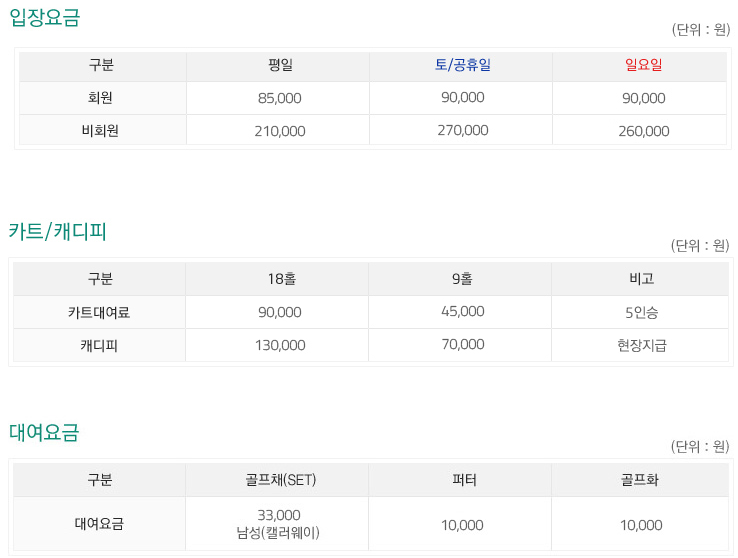Click the 입장요금 section heading
The image size is (738, 558).
[45, 17]
